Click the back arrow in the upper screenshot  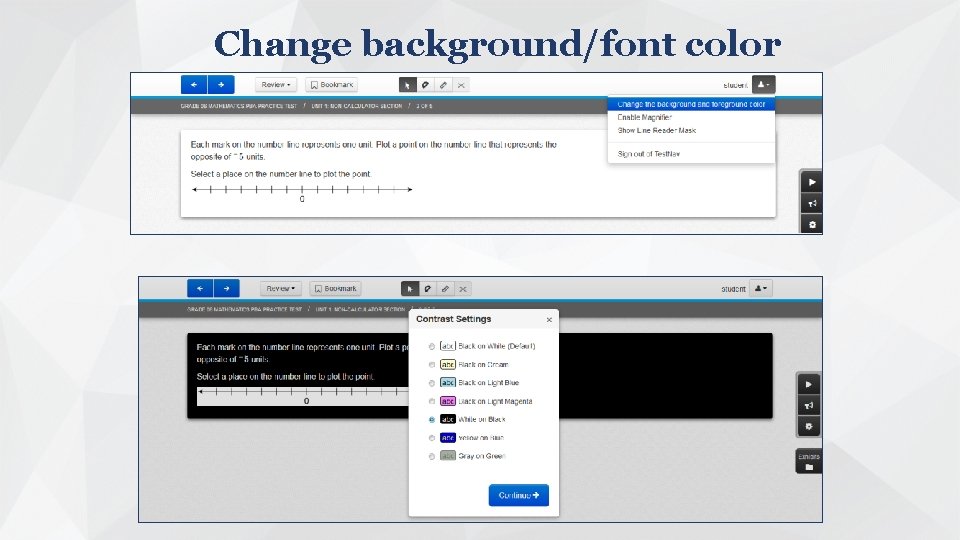point(194,84)
